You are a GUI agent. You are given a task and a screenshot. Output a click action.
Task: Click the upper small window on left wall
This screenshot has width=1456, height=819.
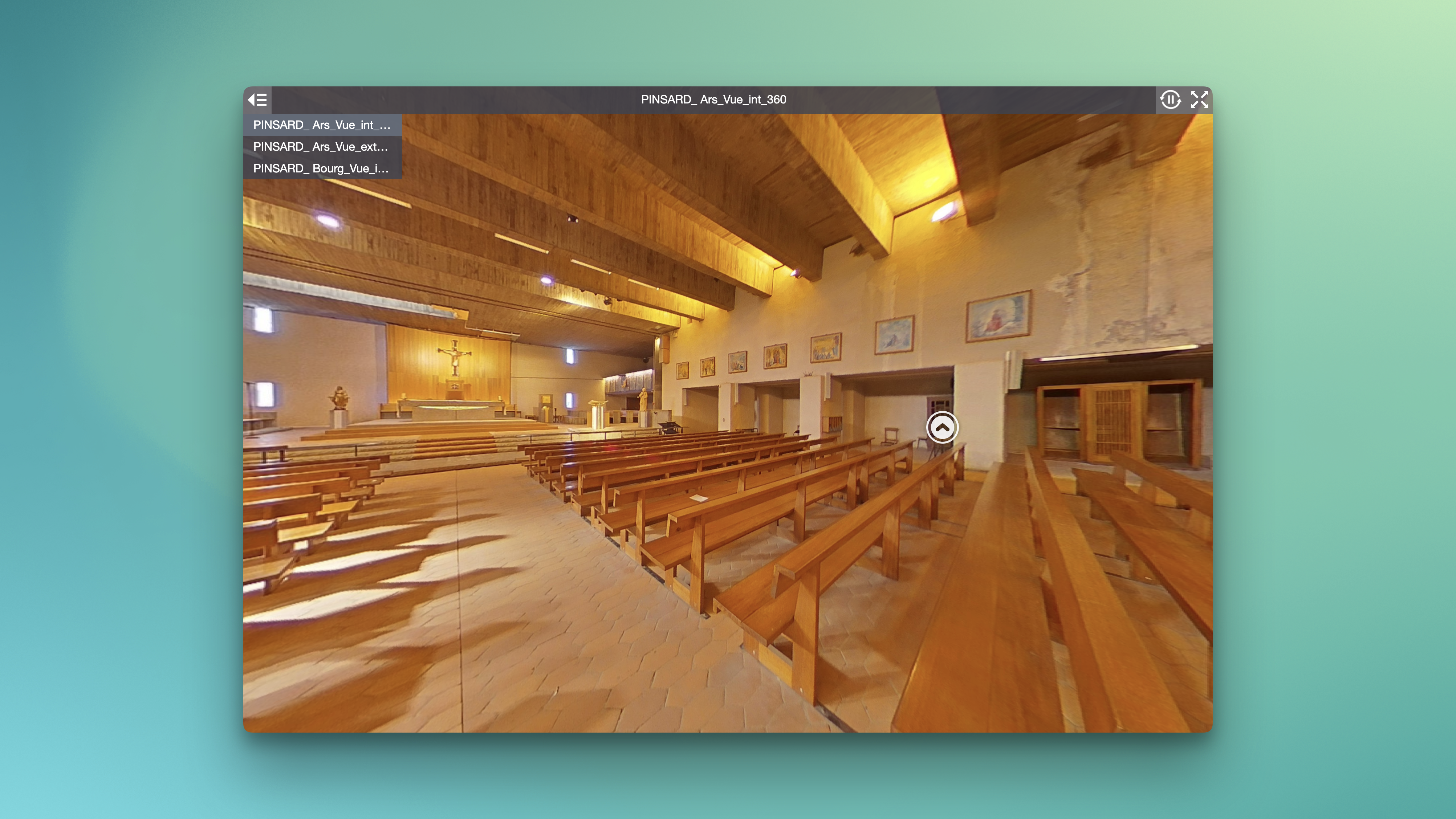click(x=263, y=320)
